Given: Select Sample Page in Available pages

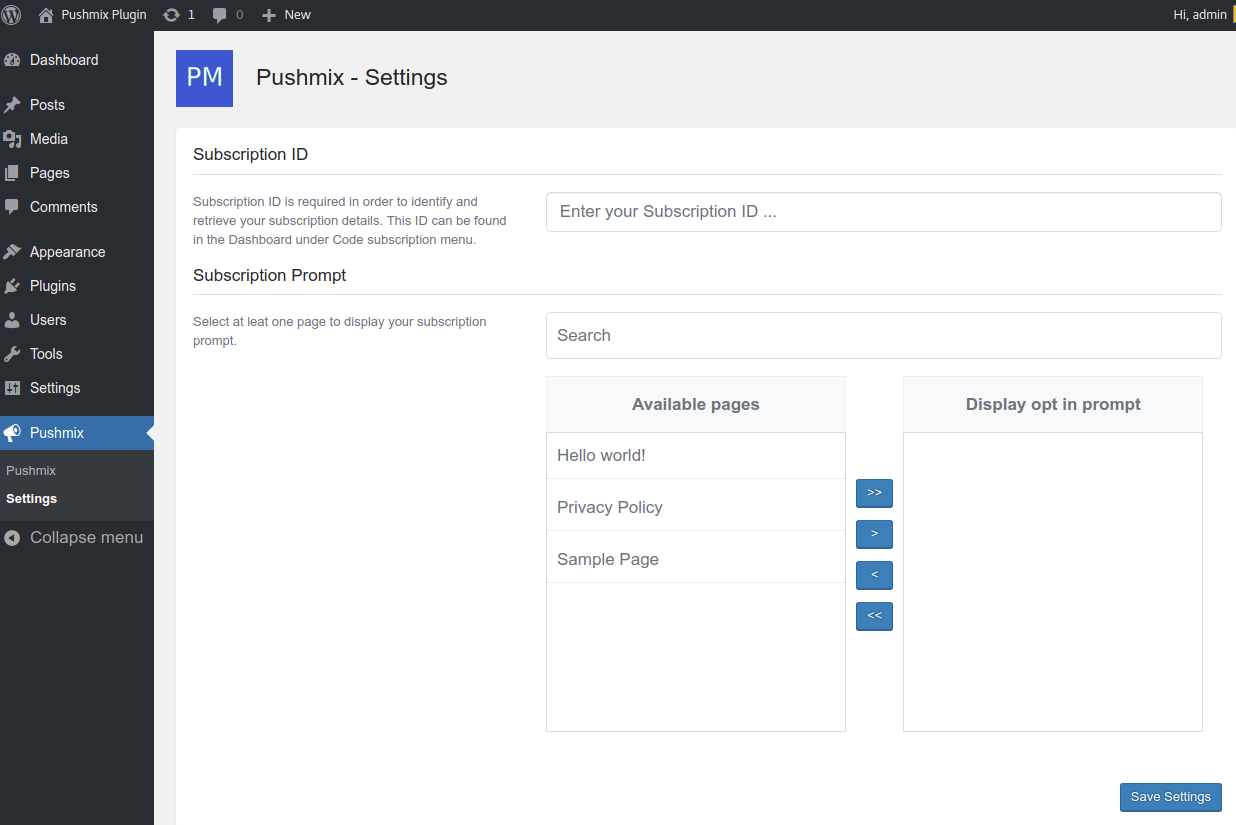Looking at the screenshot, I should [696, 559].
